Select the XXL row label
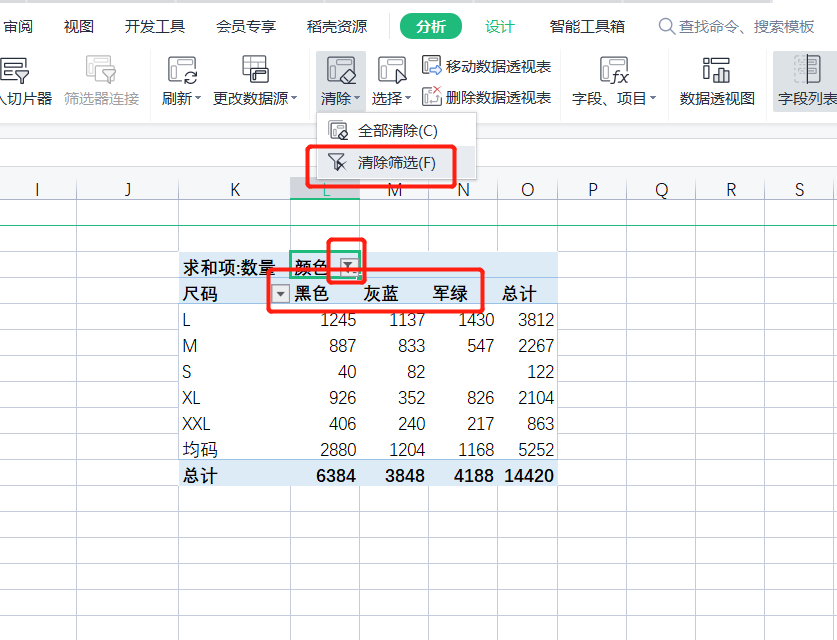 196,424
